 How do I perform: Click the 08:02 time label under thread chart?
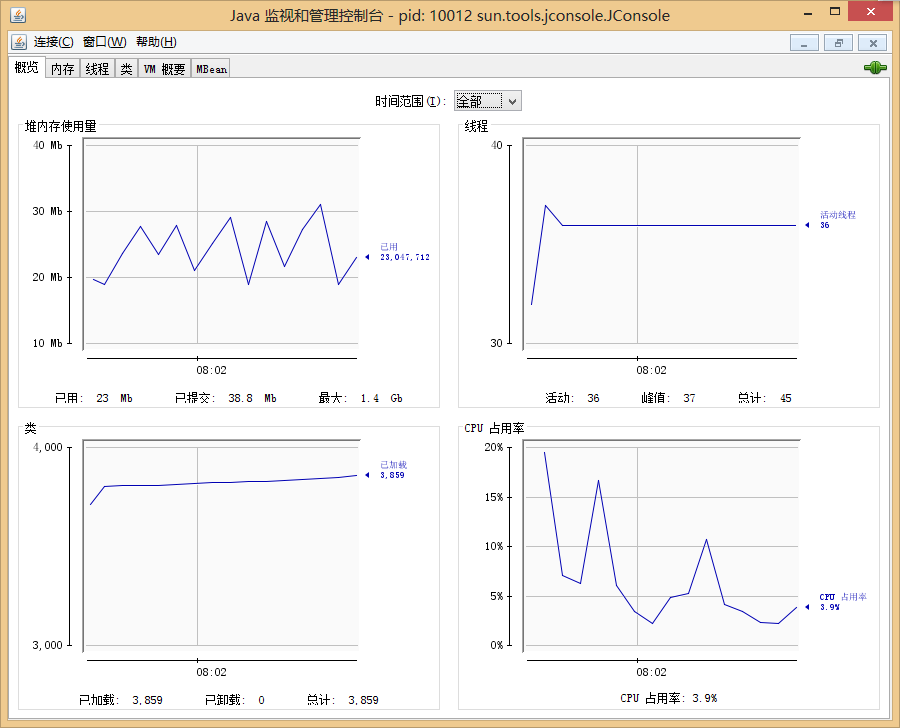651,370
